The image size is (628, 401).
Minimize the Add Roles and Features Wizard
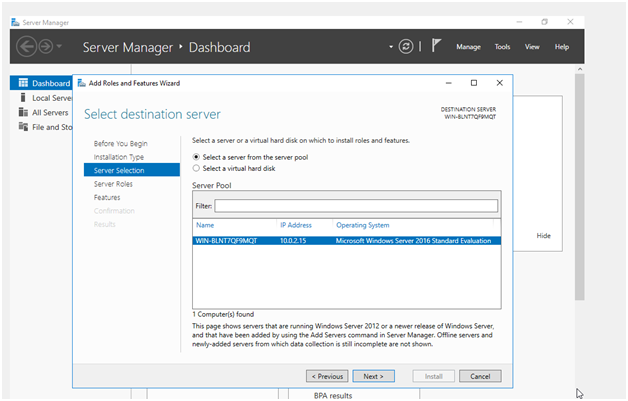(x=449, y=83)
